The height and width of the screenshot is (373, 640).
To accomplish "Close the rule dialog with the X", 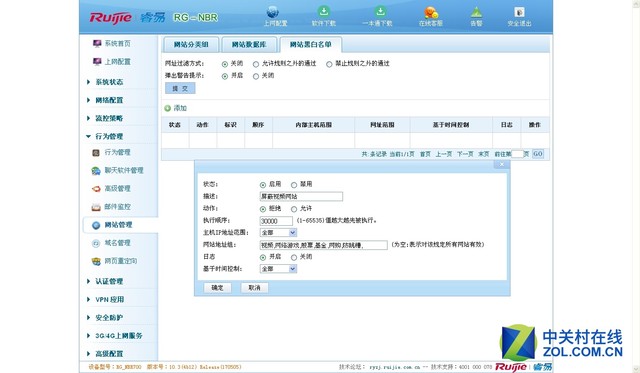I will [502, 164].
